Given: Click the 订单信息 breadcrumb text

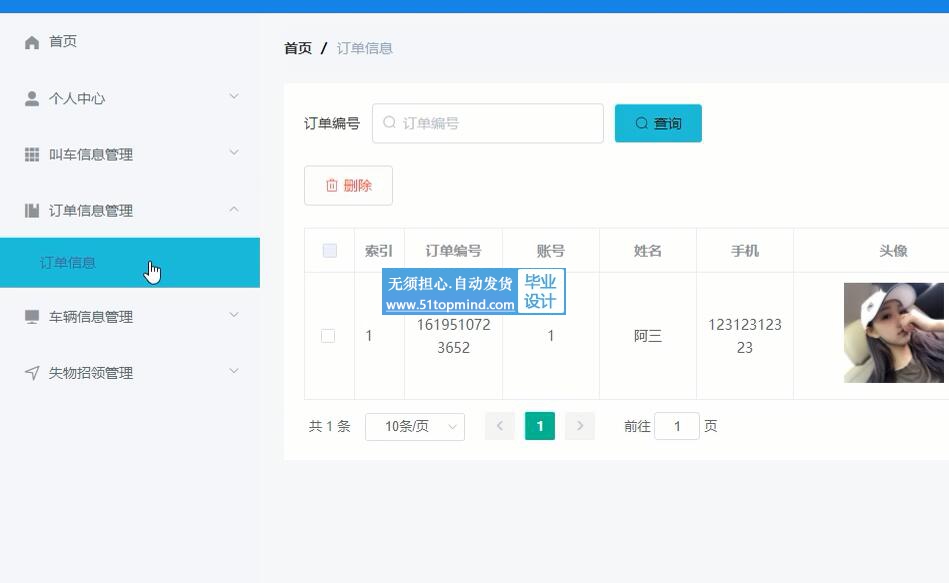Looking at the screenshot, I should click(364, 48).
